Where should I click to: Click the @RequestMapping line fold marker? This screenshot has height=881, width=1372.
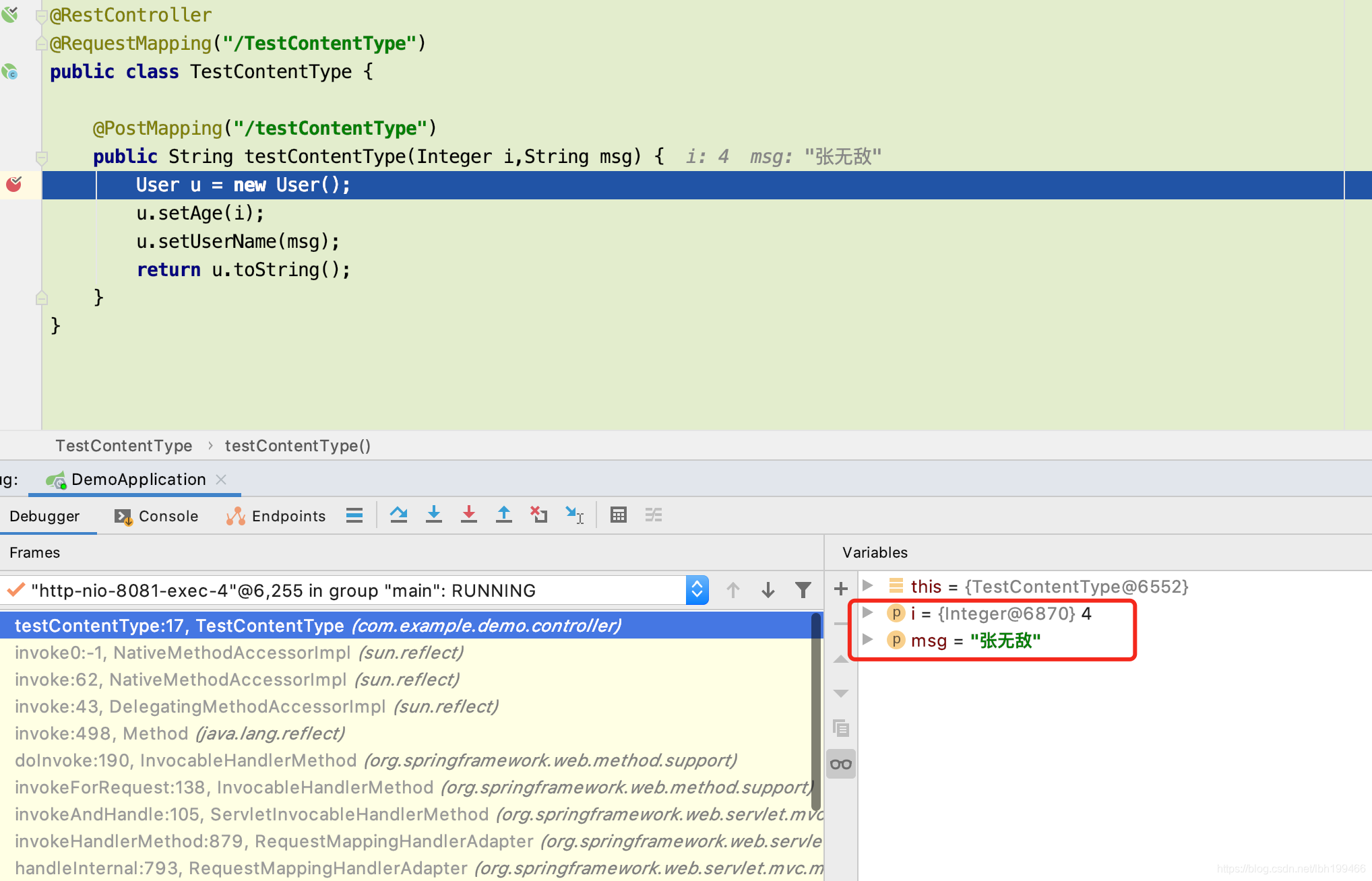(x=42, y=44)
